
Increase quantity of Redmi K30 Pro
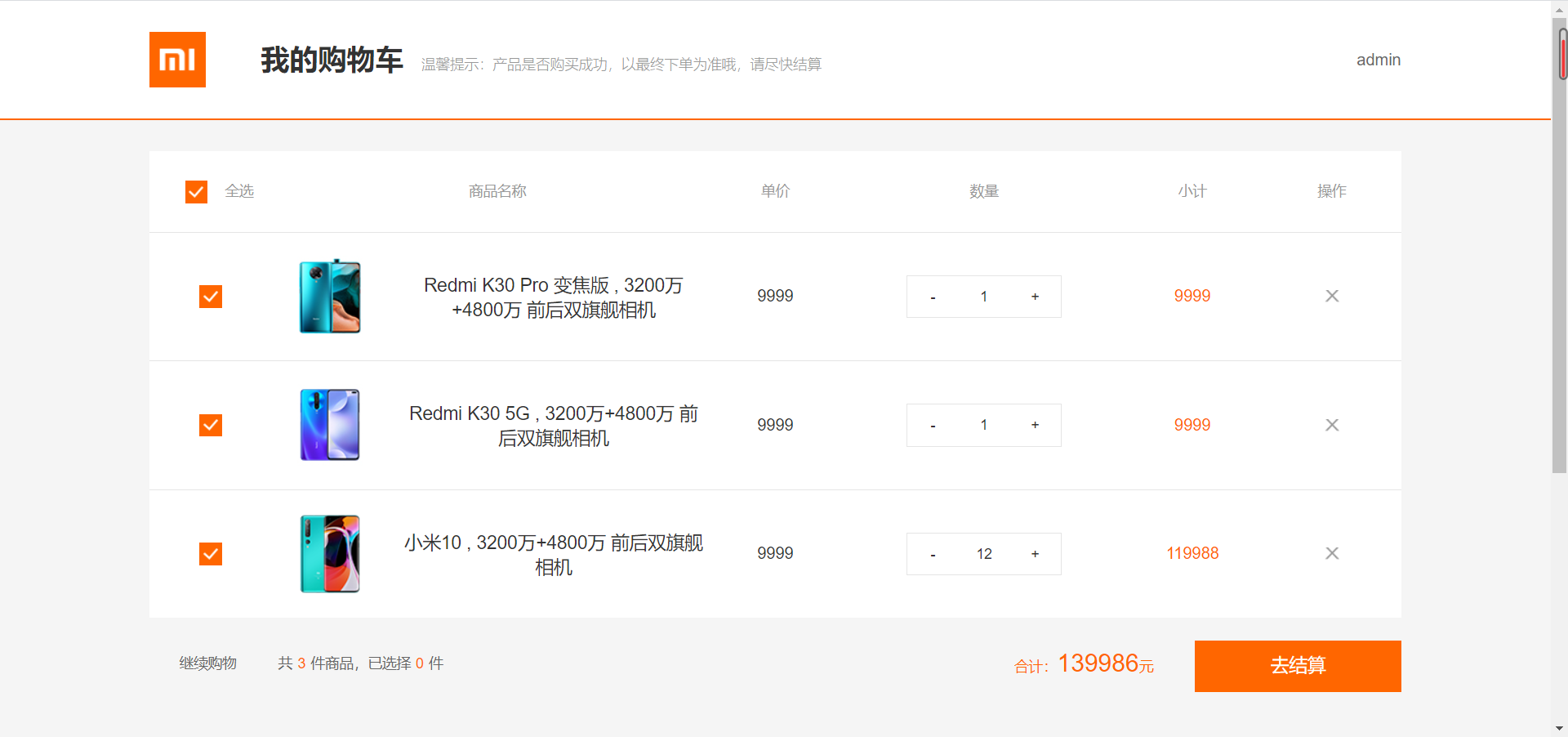[1035, 297]
